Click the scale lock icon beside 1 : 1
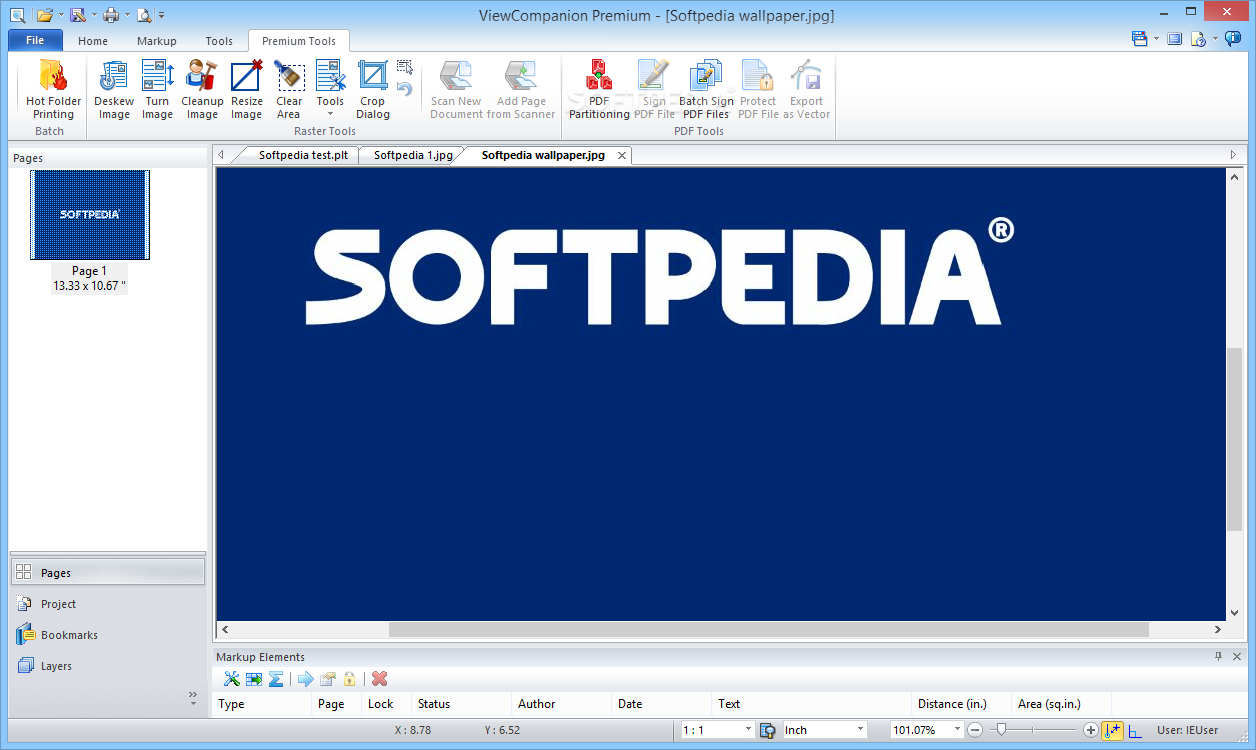 pos(767,730)
